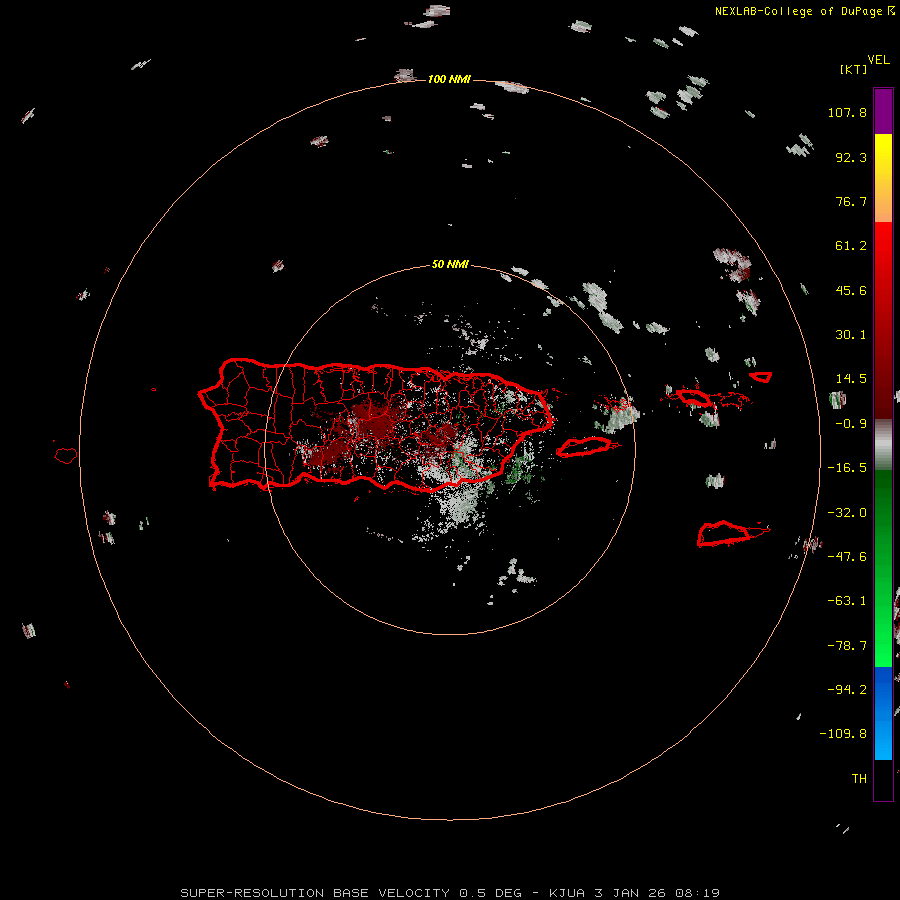Click the 14.5 legend value
Image resolution: width=900 pixels, height=900 pixels.
tap(851, 379)
